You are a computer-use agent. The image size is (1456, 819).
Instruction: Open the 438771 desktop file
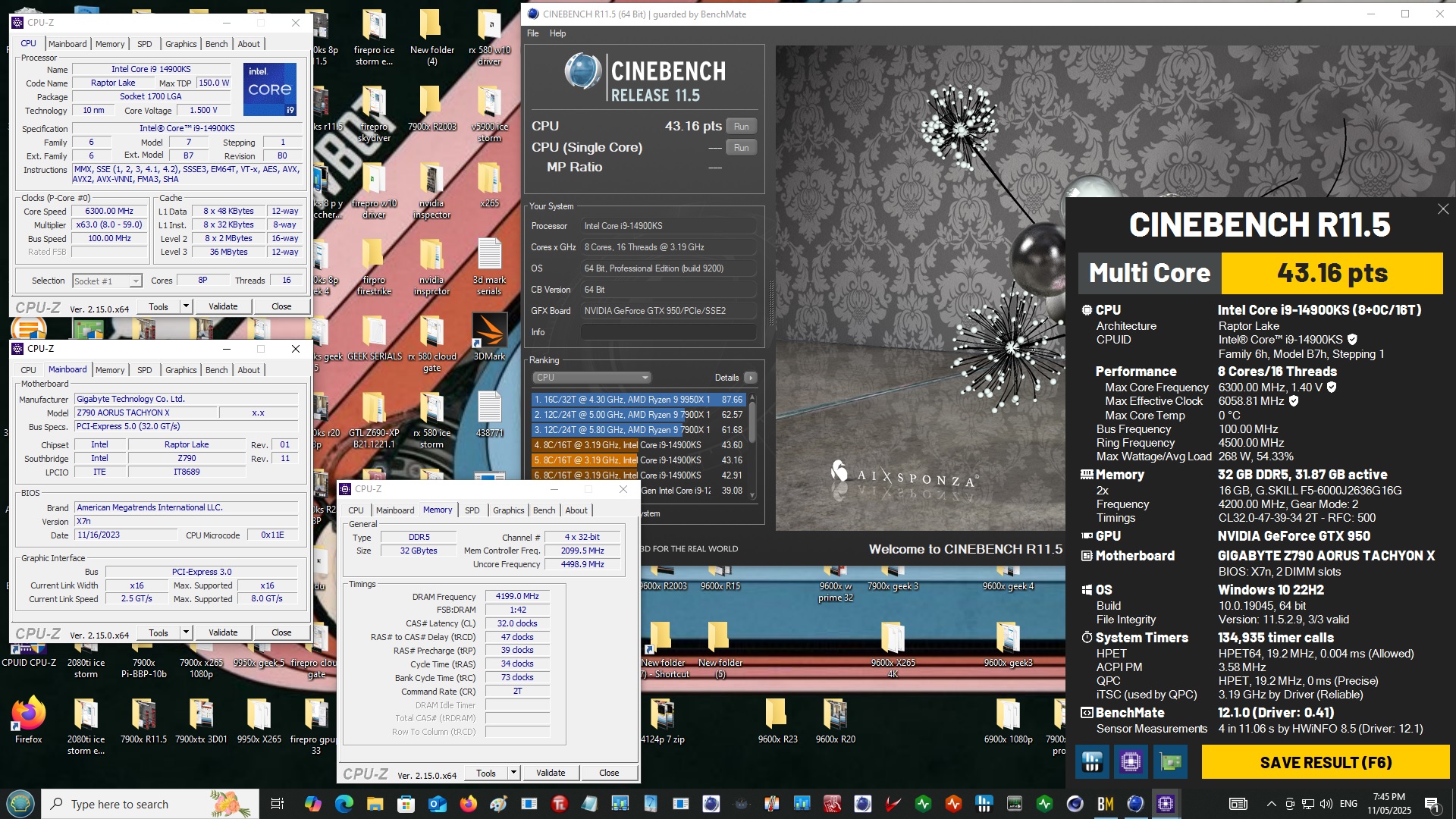(489, 414)
